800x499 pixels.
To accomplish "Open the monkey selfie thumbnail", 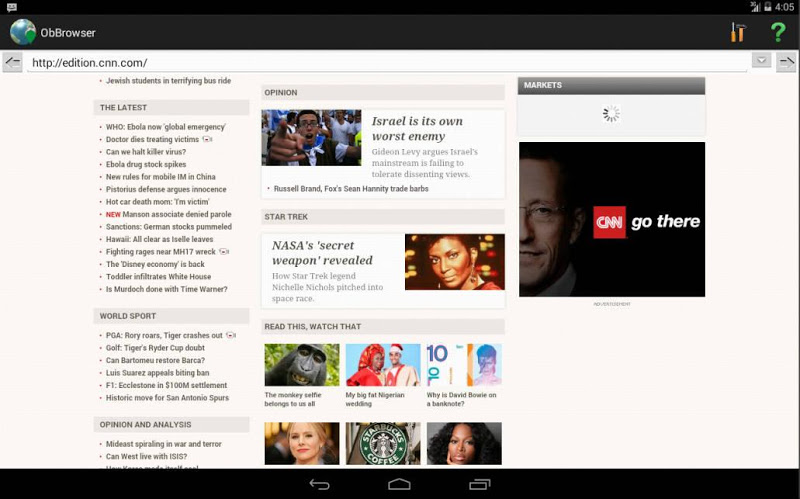I will click(302, 365).
